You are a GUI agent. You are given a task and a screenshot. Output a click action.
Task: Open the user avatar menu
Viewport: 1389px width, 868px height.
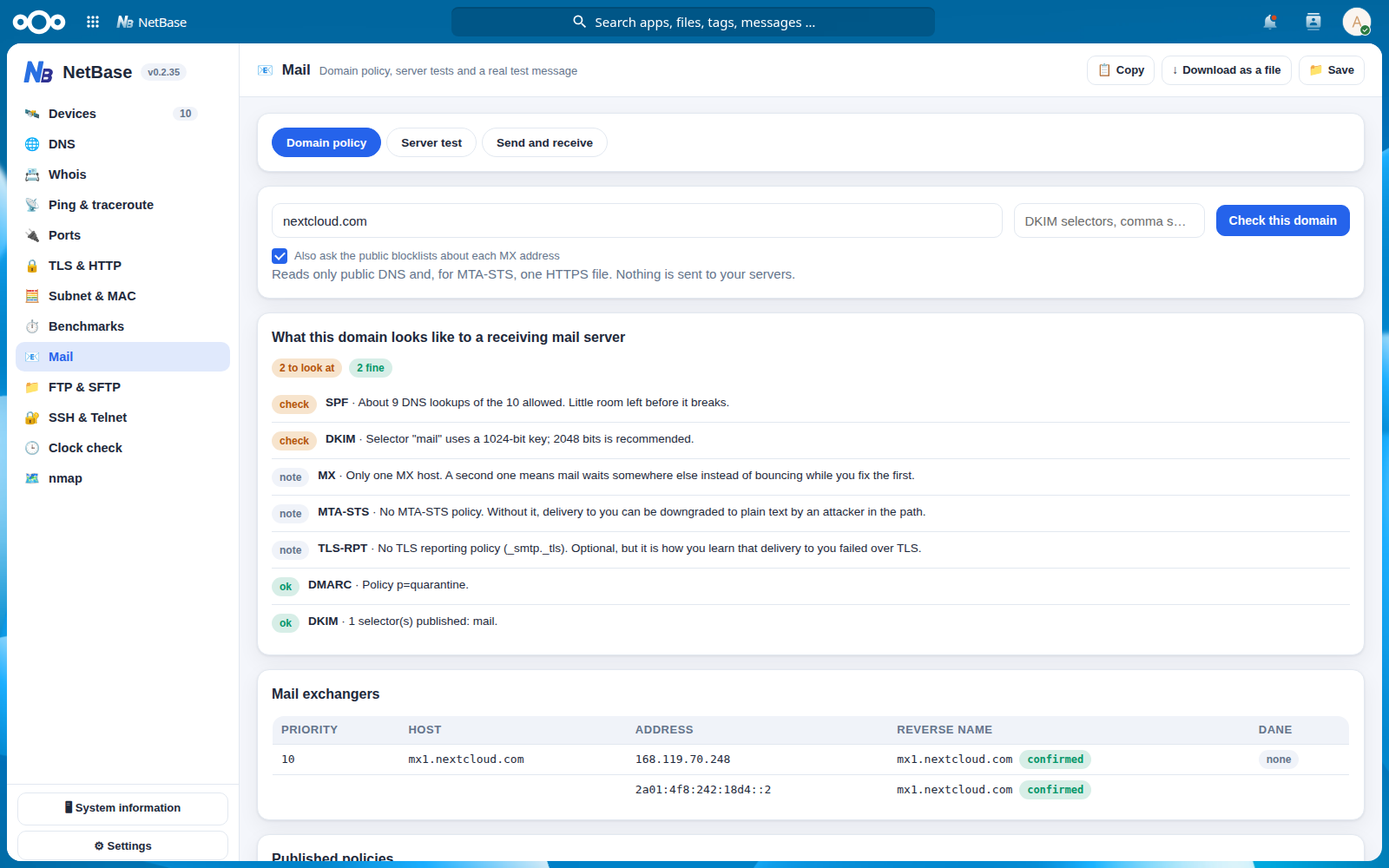coord(1356,22)
